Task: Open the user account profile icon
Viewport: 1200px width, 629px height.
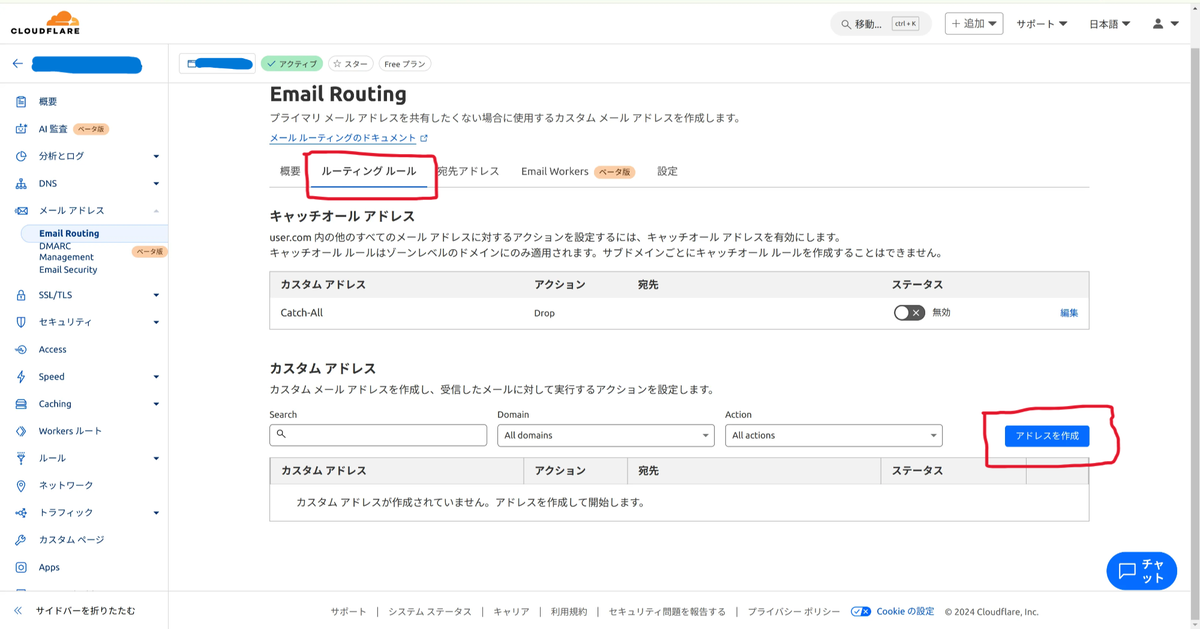Action: pos(1158,24)
